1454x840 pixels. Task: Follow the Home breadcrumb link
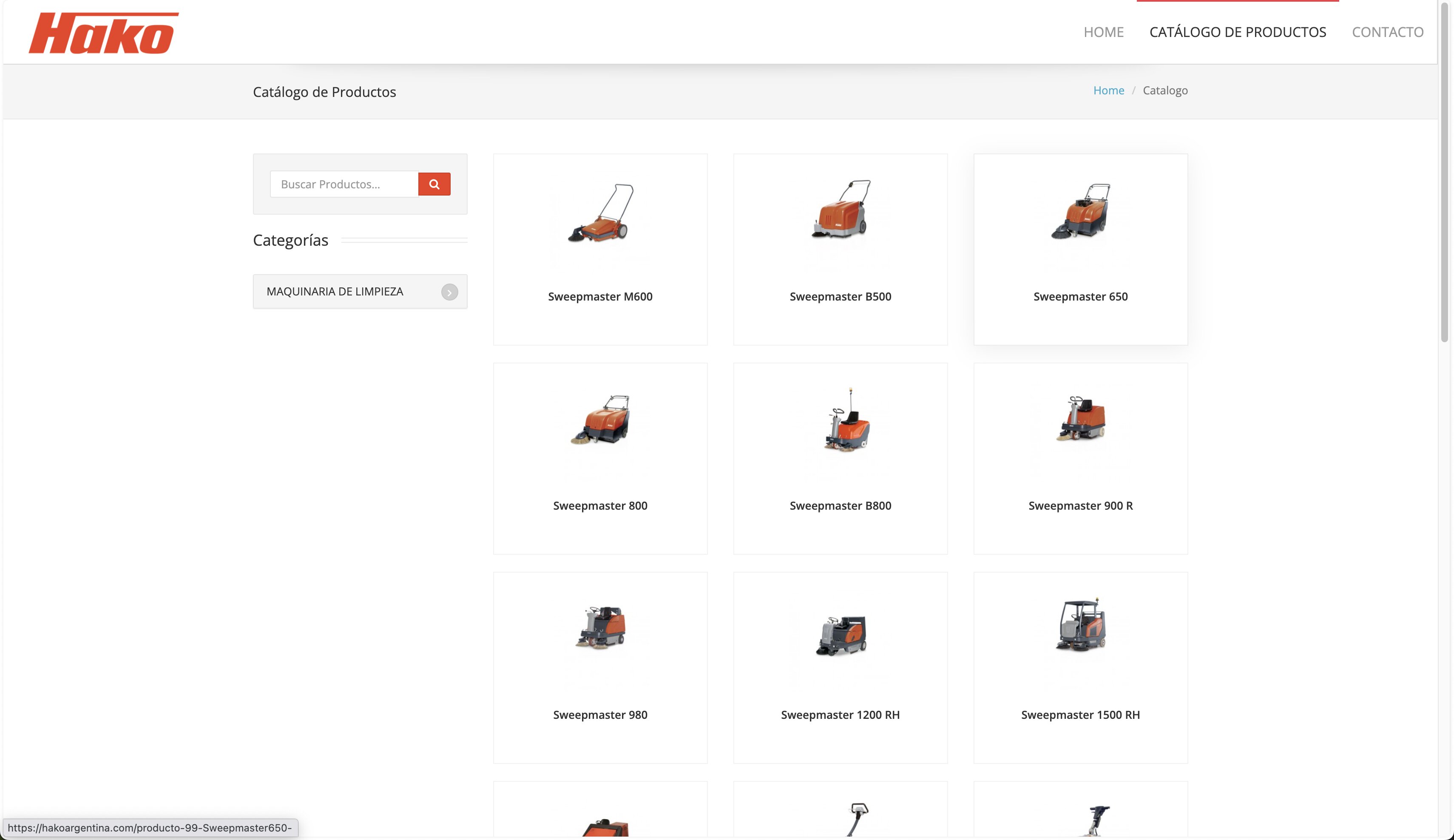pyautogui.click(x=1108, y=91)
